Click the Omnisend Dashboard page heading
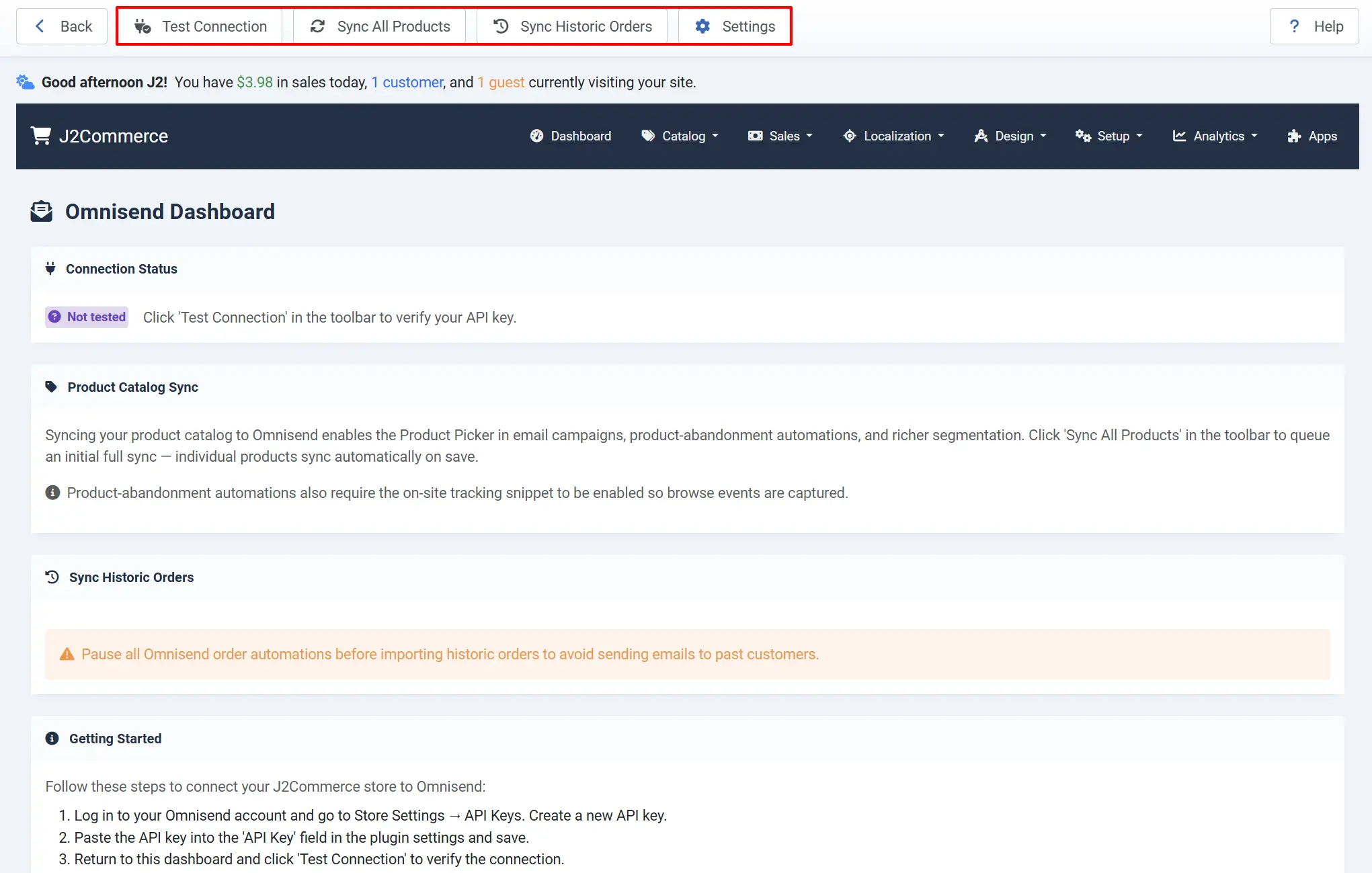The image size is (1372, 873). click(x=170, y=212)
